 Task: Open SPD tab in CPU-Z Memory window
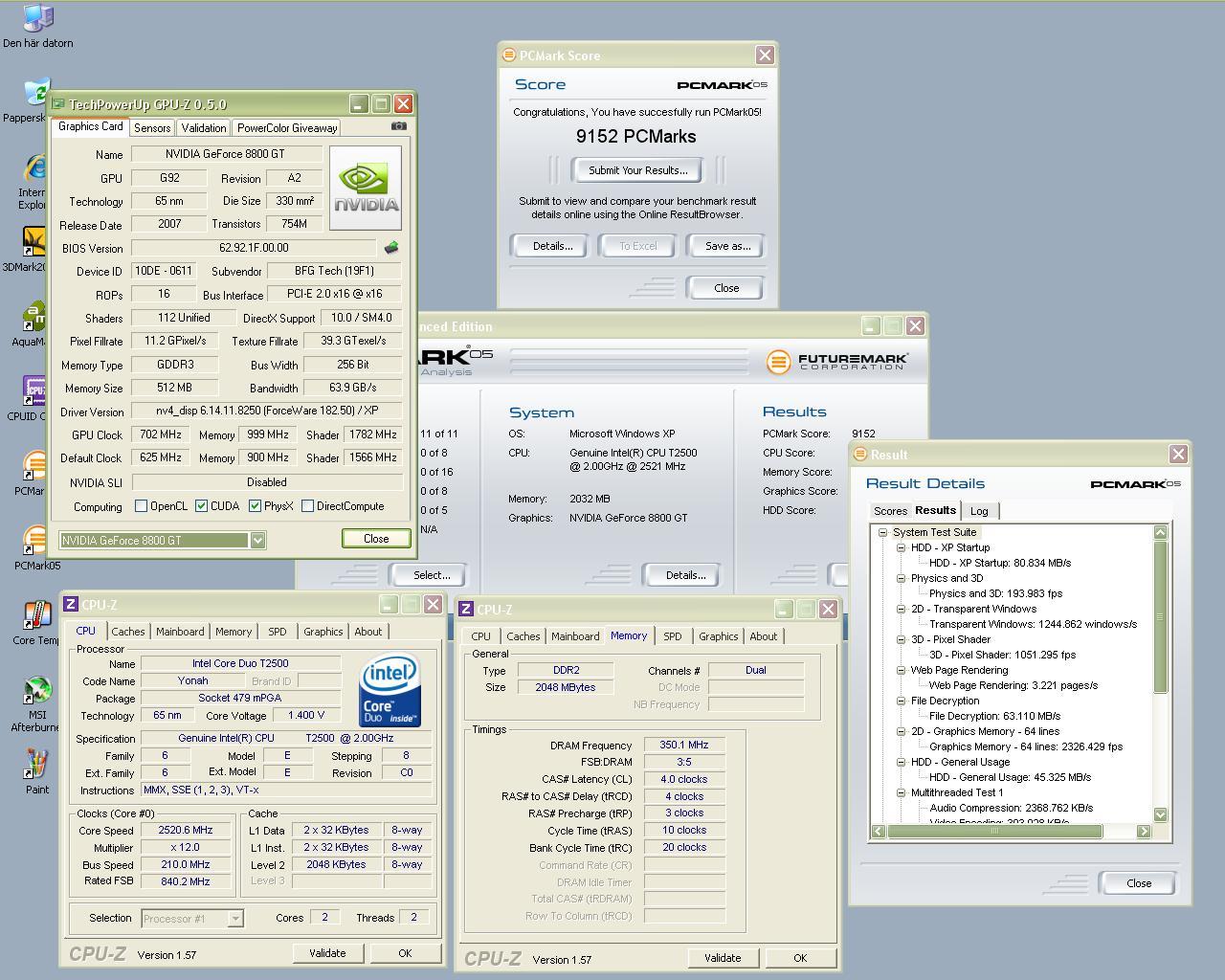coord(673,636)
